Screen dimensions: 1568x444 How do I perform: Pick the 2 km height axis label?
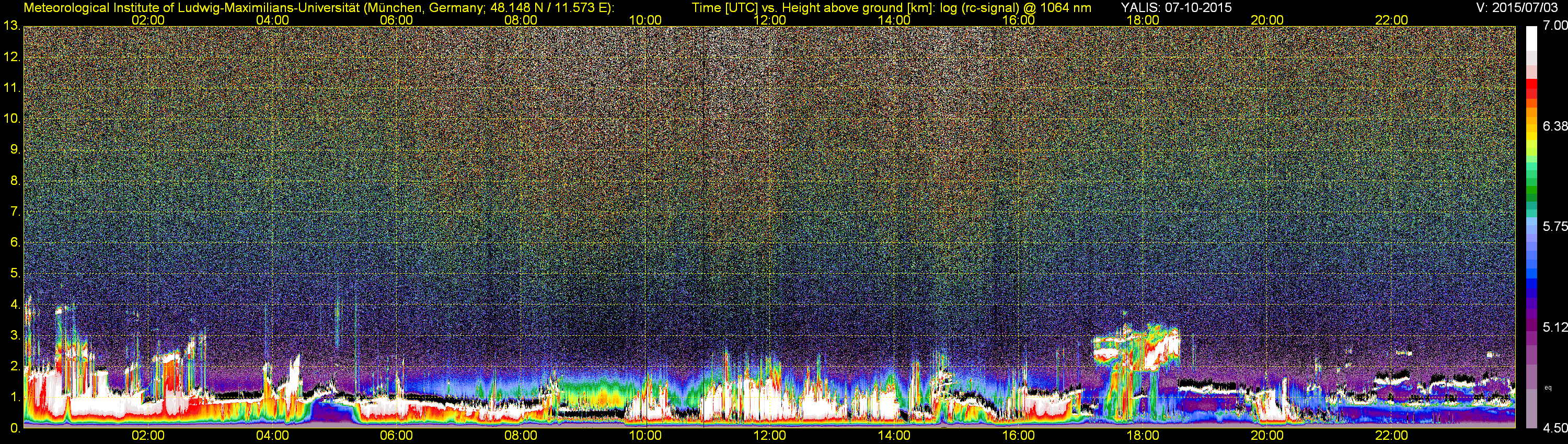pos(15,367)
